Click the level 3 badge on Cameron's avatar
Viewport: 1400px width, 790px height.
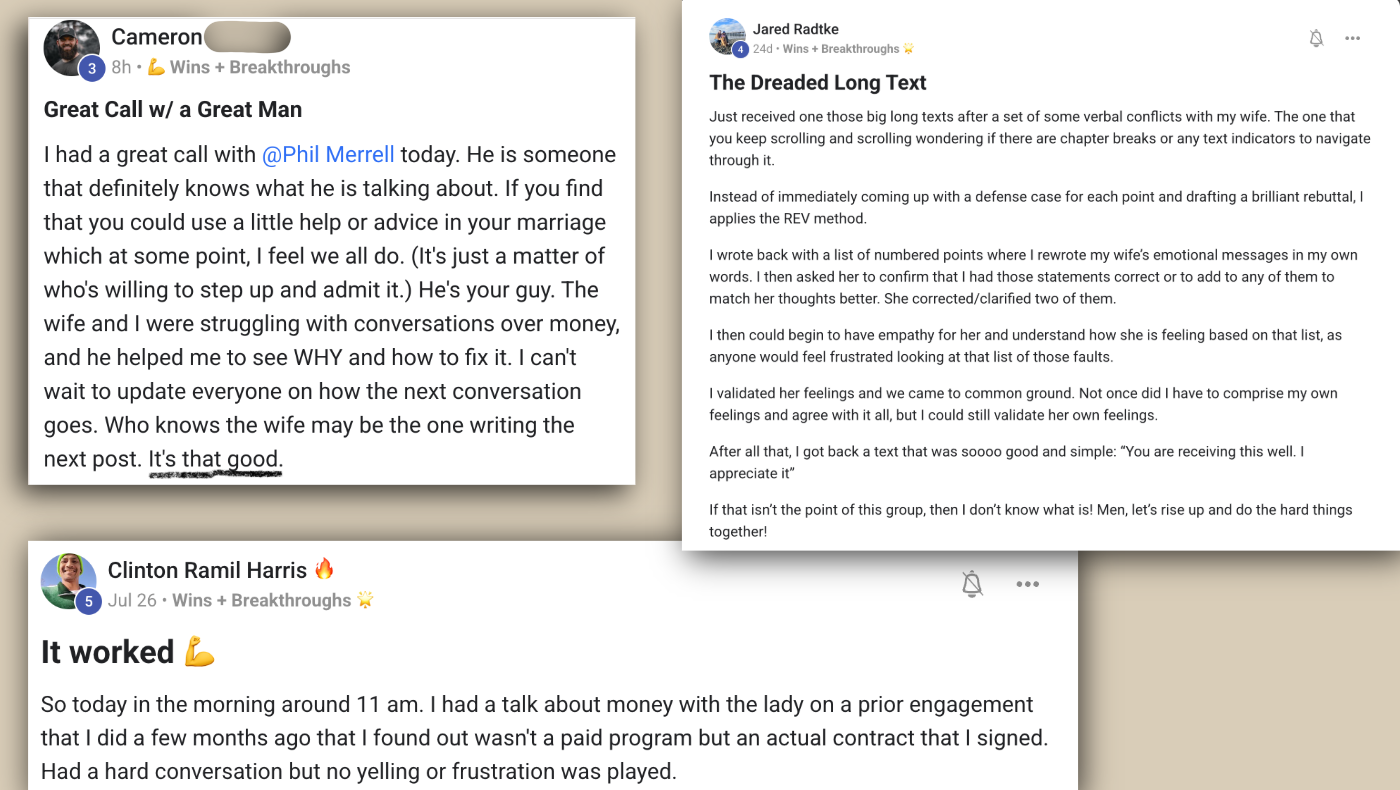tap(92, 68)
